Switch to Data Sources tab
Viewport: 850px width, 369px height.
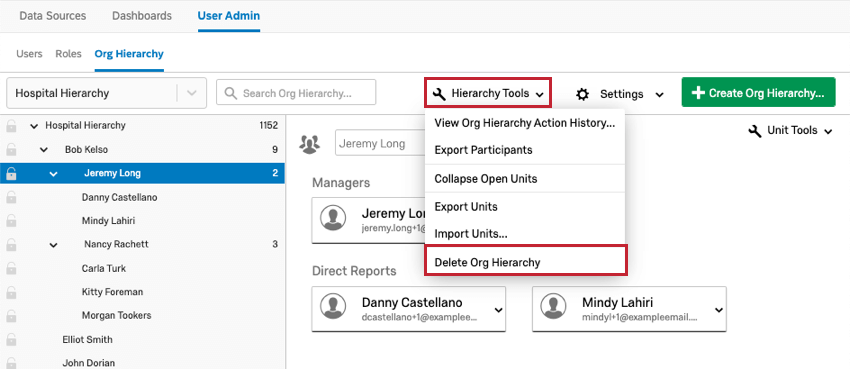pyautogui.click(x=53, y=16)
